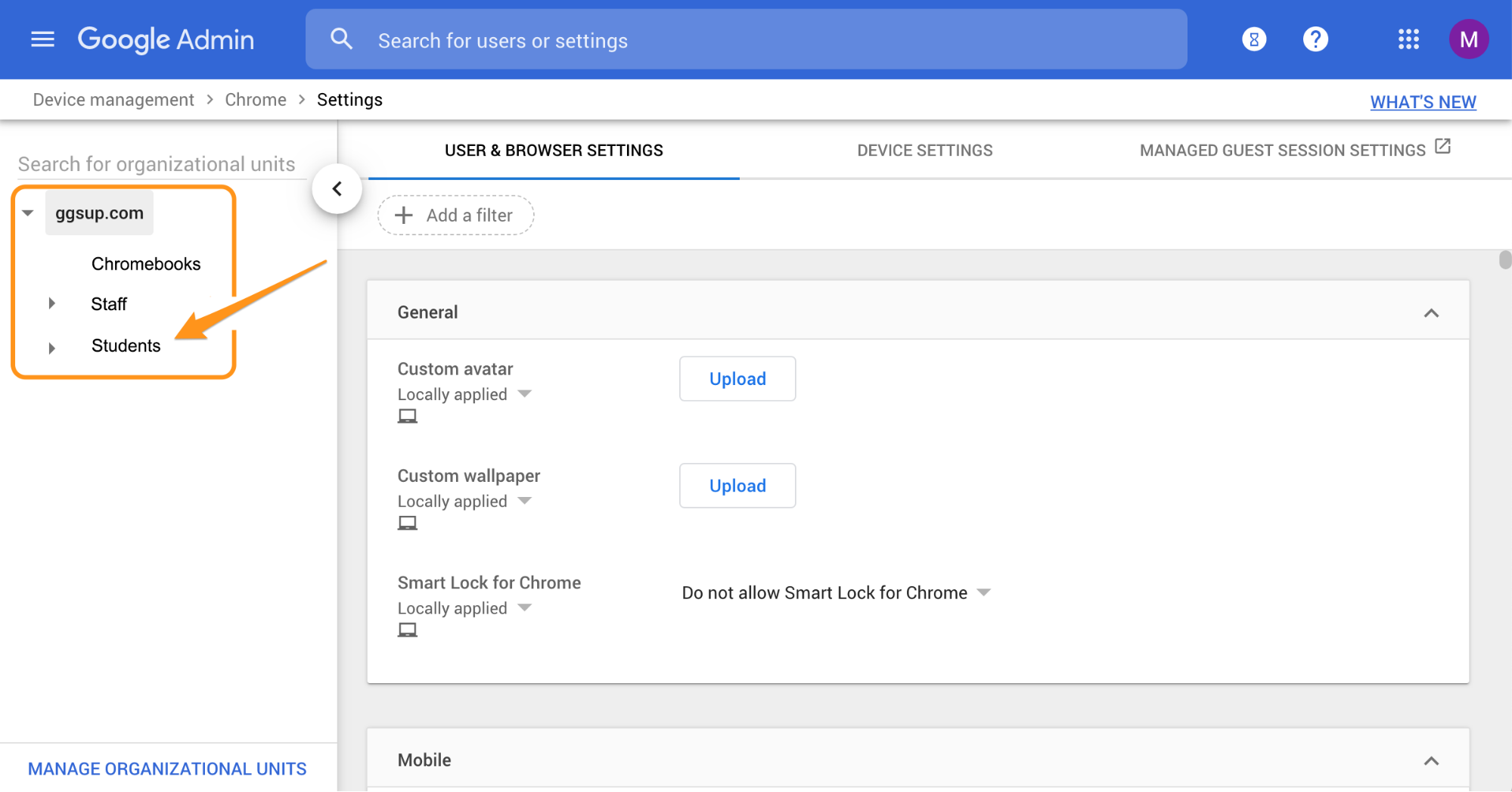The height and width of the screenshot is (792, 1512).
Task: Click the Custom avatar label
Action: [455, 369]
